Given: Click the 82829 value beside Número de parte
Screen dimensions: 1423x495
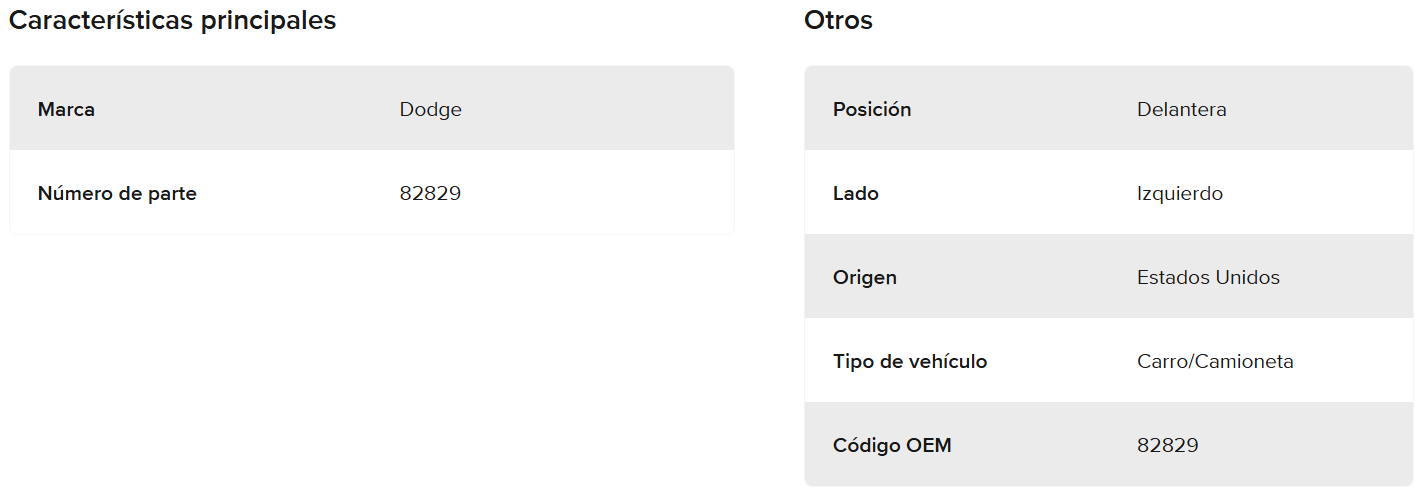Looking at the screenshot, I should 430,193.
